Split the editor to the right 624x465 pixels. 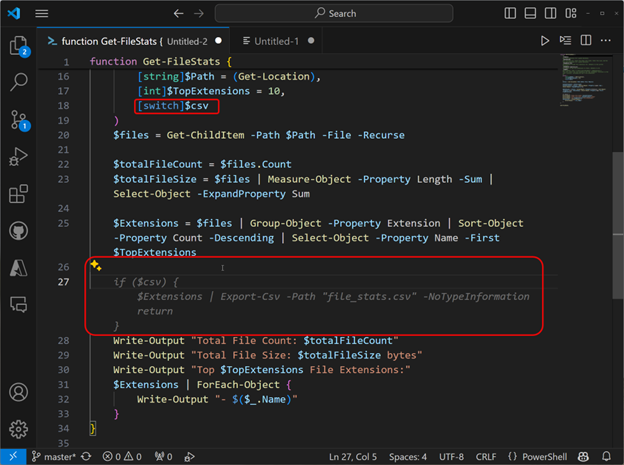tap(585, 41)
